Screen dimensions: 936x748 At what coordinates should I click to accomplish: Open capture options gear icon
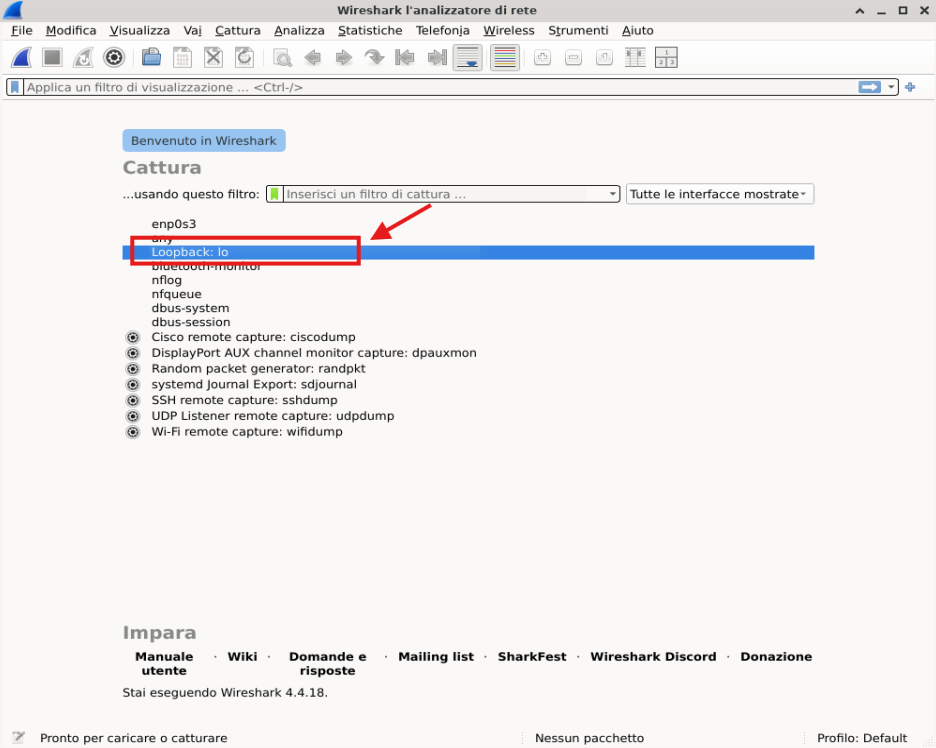click(114, 58)
